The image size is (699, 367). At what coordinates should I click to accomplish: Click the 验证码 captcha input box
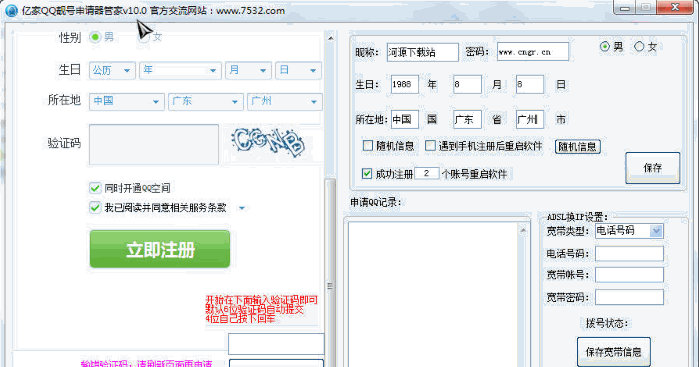coord(154,144)
